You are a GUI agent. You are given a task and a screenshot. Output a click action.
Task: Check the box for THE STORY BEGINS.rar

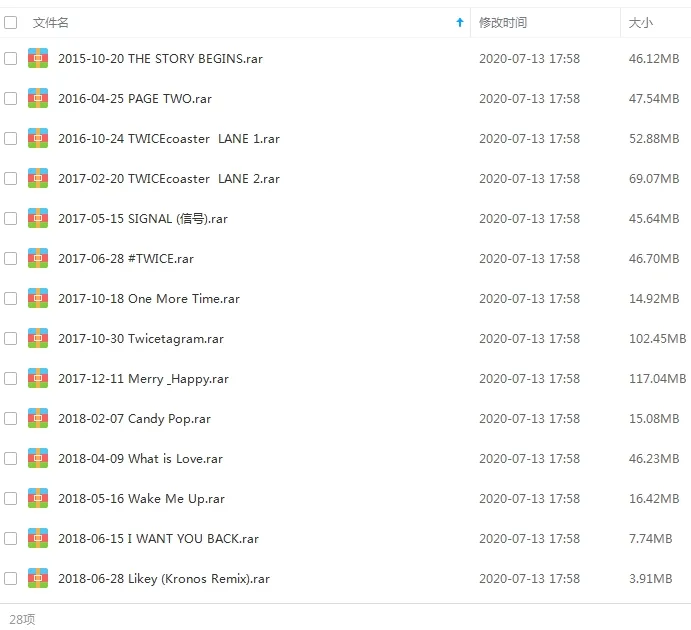11,59
